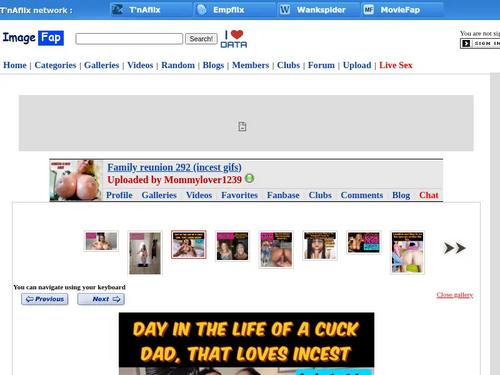The height and width of the screenshot is (375, 500).
Task: Switch to the uploader's Fanbase tab
Action: [x=283, y=195]
